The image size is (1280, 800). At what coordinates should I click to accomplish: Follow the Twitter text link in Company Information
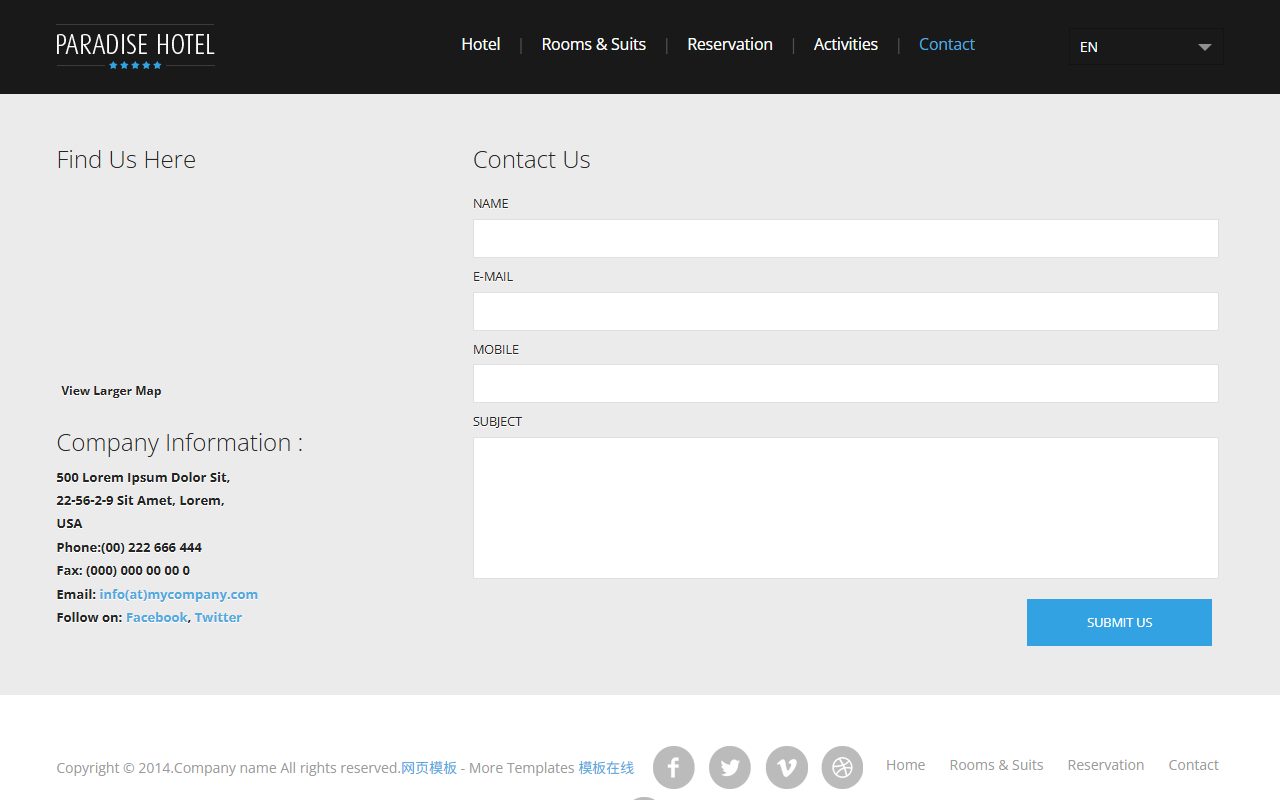pos(218,617)
